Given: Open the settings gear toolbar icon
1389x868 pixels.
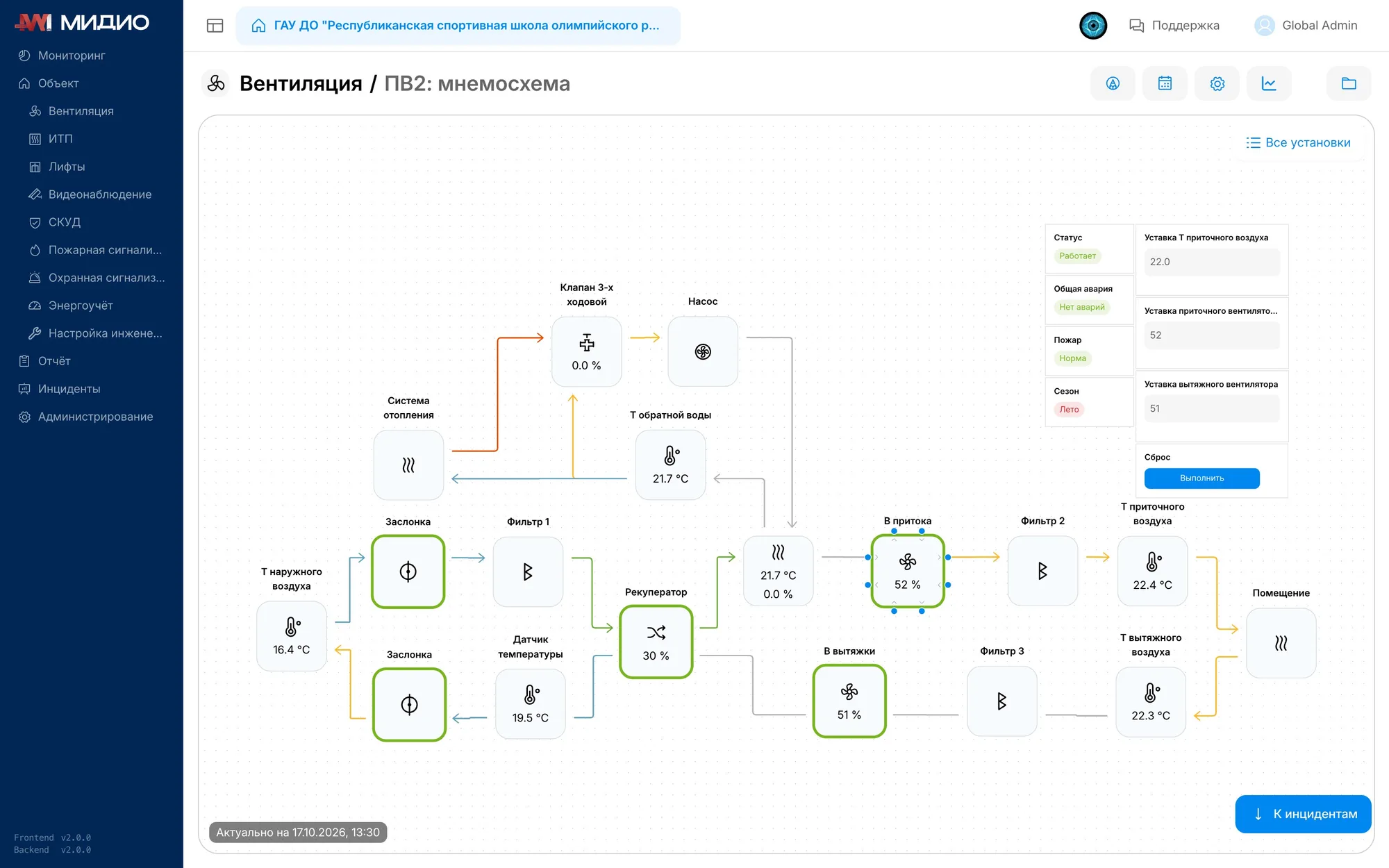Looking at the screenshot, I should [x=1217, y=83].
